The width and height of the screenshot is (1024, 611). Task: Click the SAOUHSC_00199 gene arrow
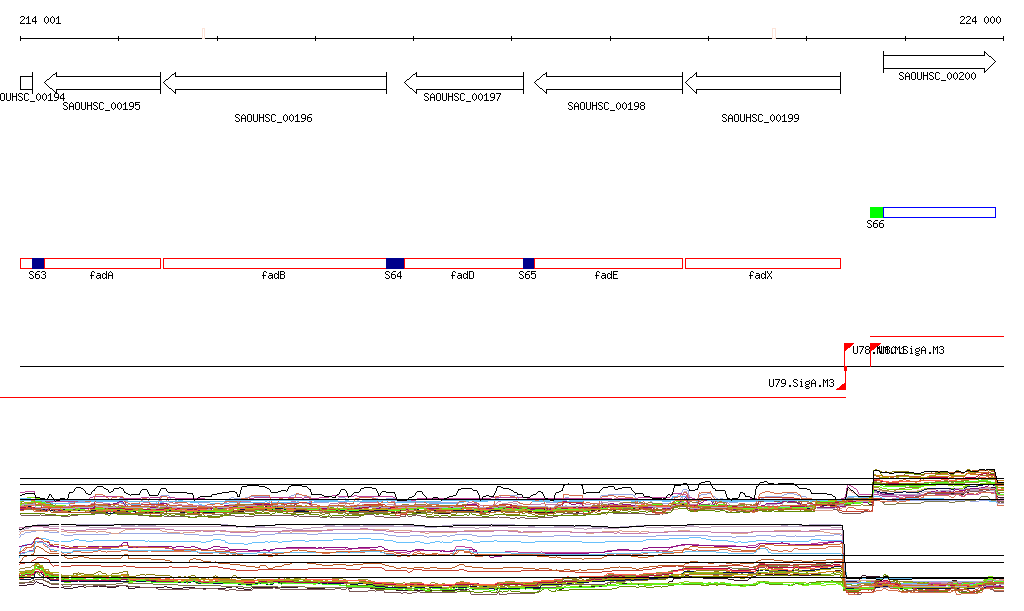click(x=761, y=83)
